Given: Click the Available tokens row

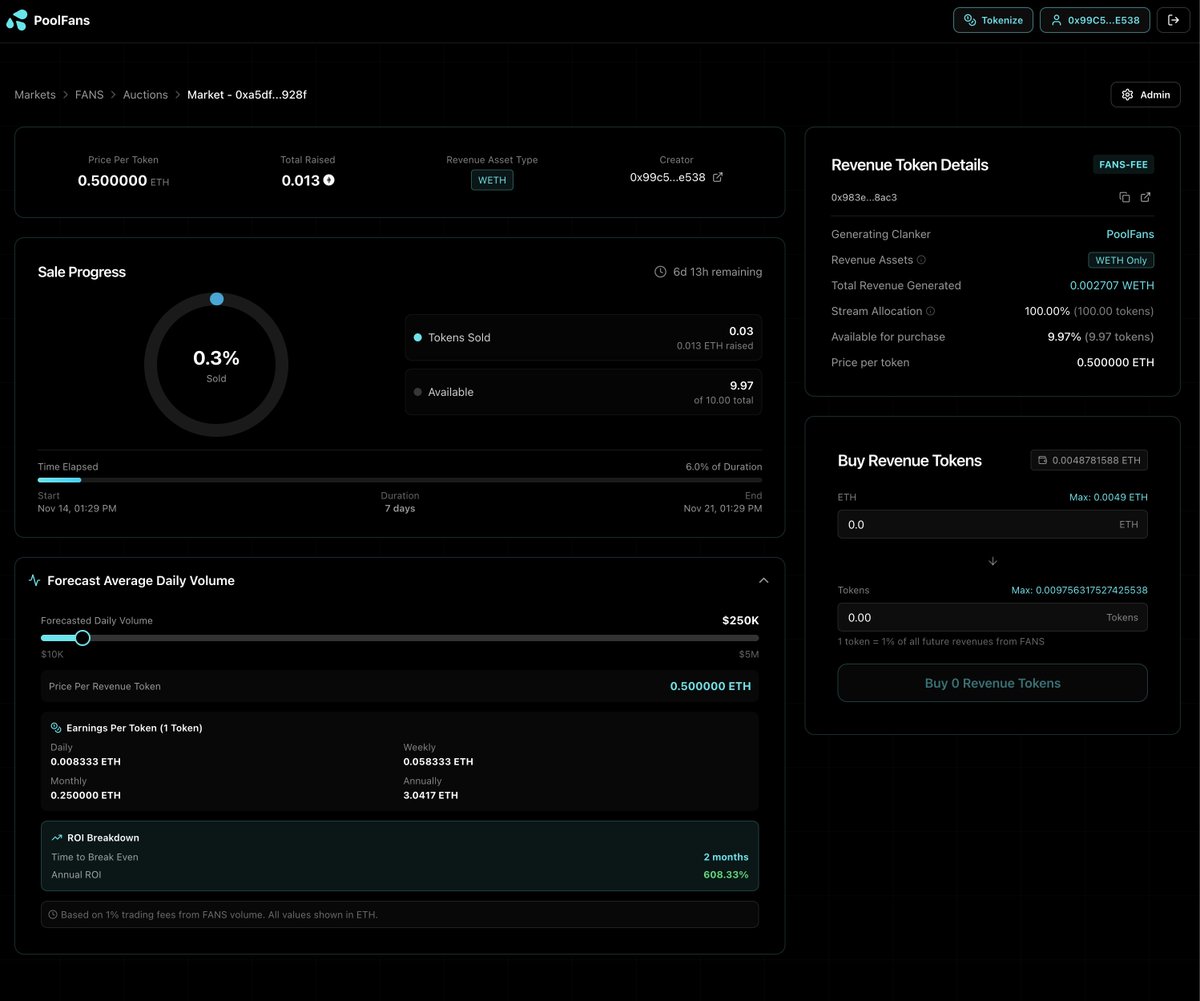Looking at the screenshot, I should pos(584,392).
